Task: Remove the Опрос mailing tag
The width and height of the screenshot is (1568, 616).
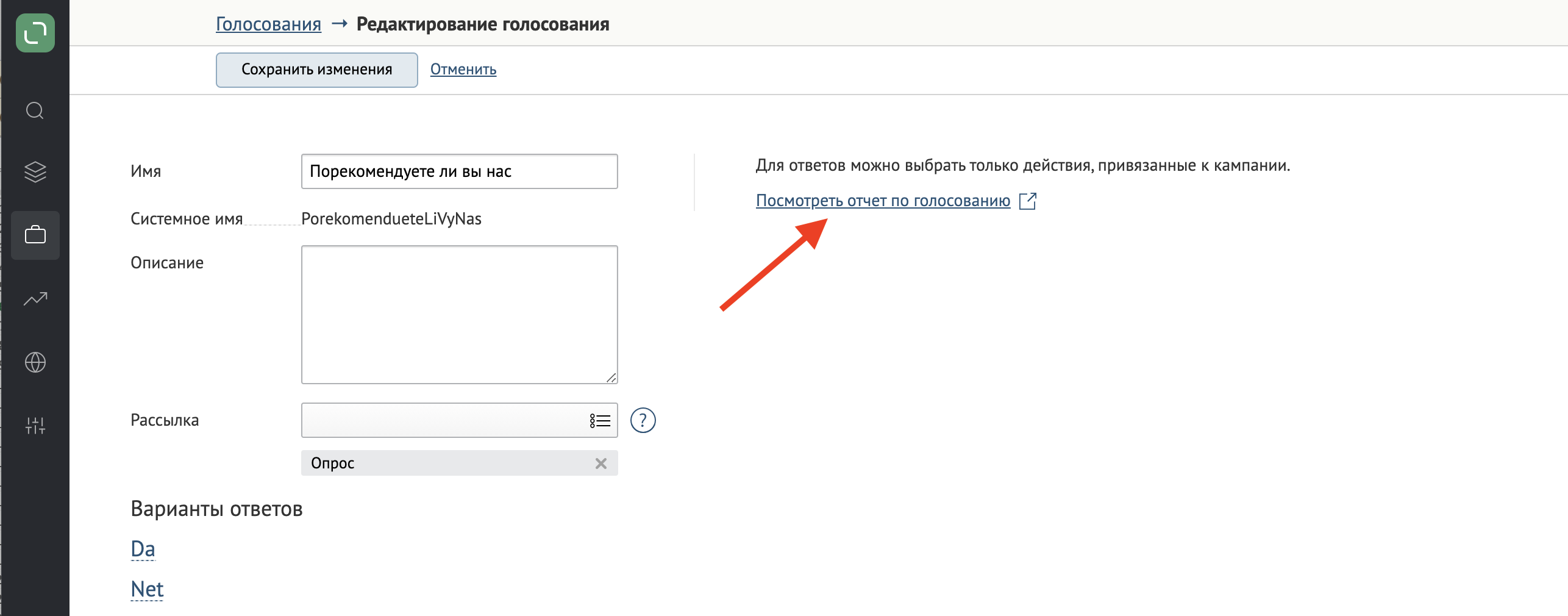Action: tap(601, 464)
